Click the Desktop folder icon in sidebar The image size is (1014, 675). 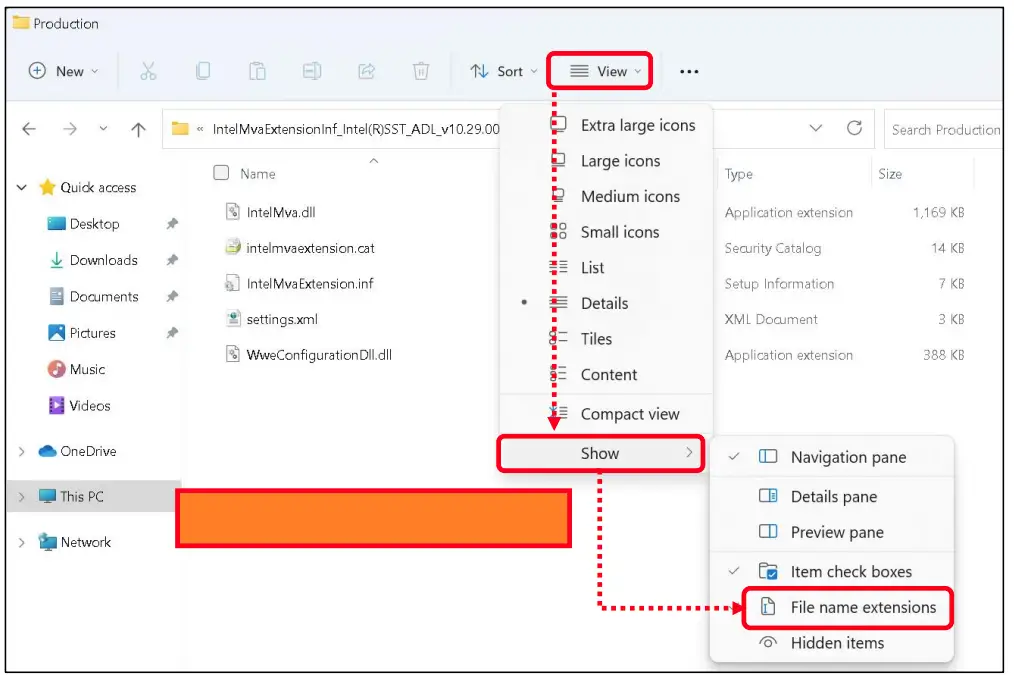(56, 224)
